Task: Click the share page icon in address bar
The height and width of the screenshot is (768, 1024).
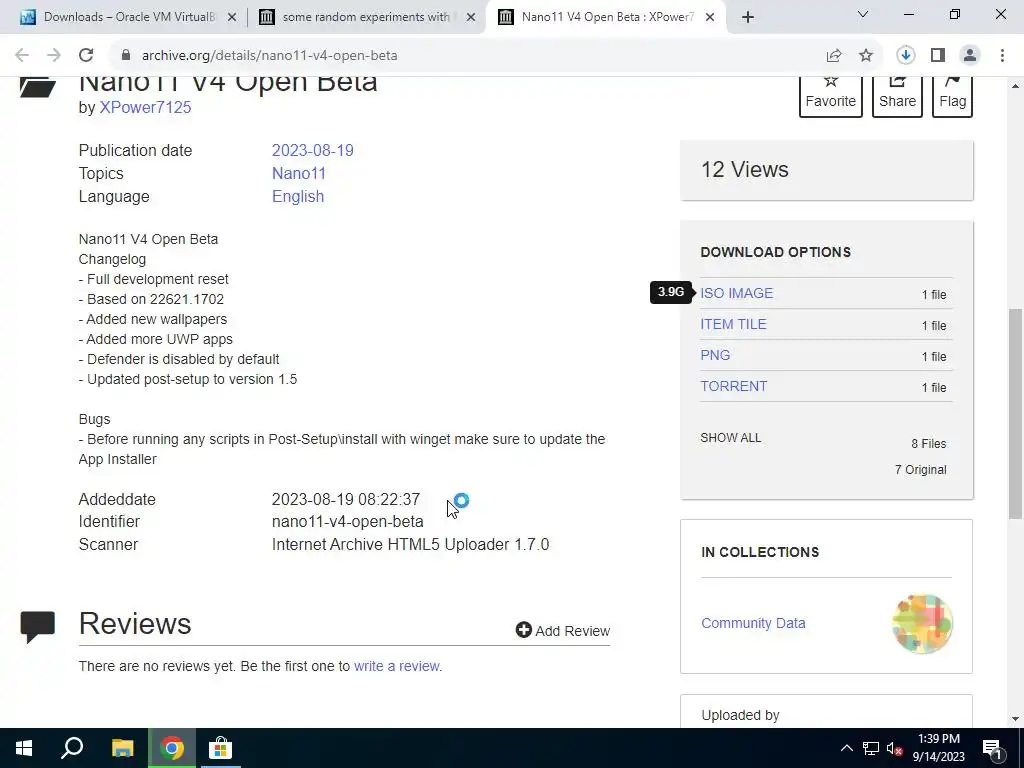Action: [x=834, y=56]
